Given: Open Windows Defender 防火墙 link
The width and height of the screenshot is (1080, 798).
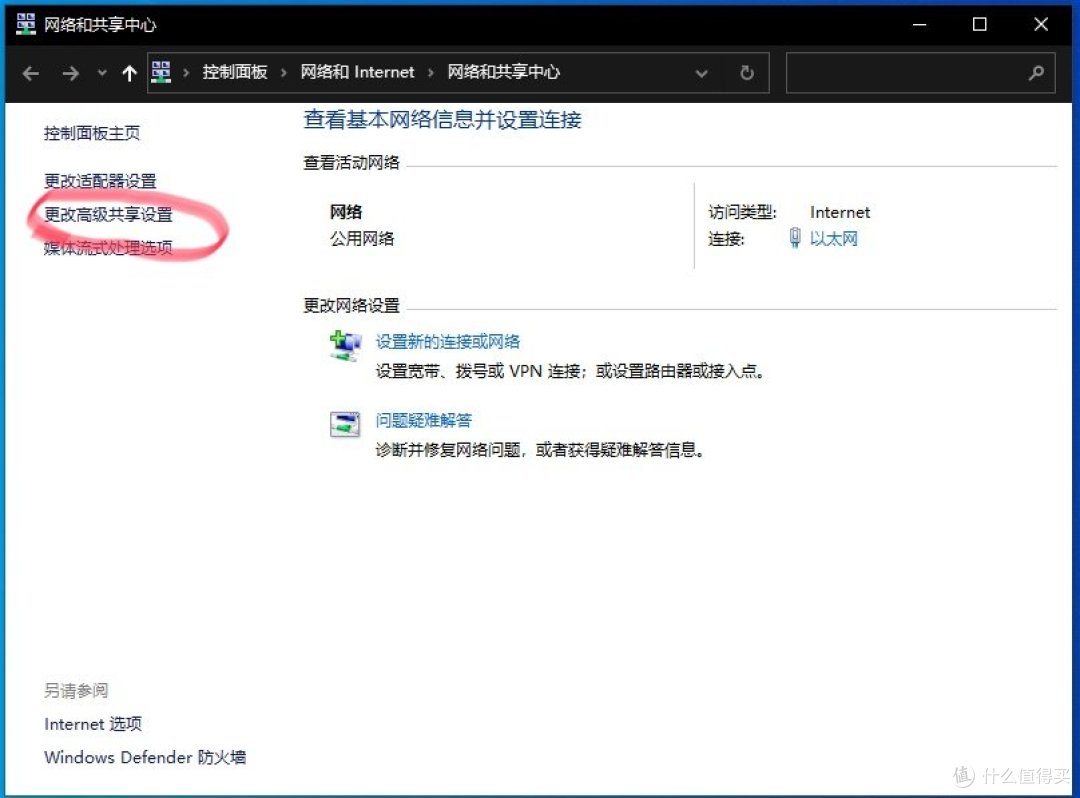Looking at the screenshot, I should (x=145, y=757).
